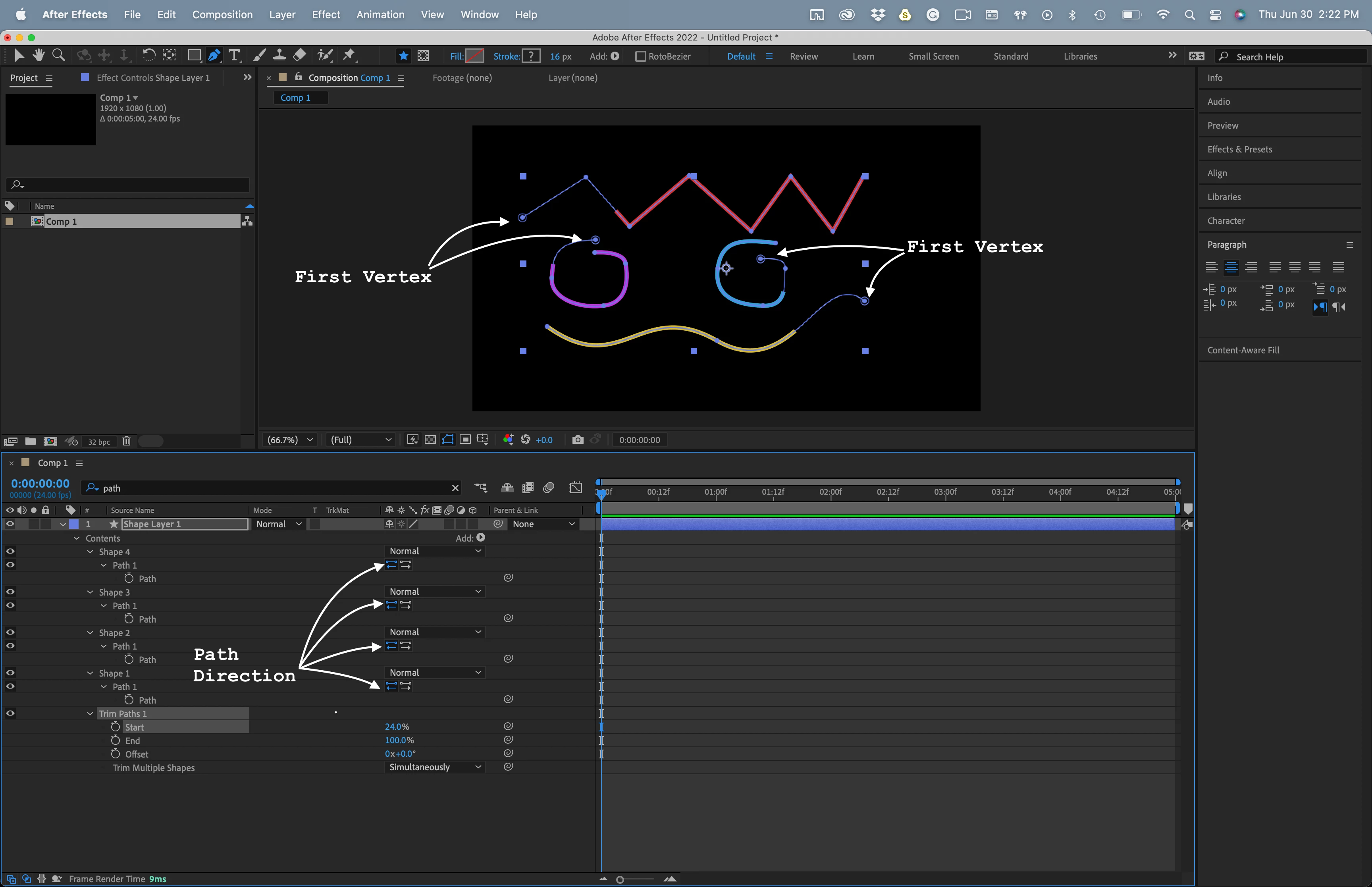This screenshot has height=887, width=1372.
Task: Open the viewer magnification (66.7%) dropdown
Action: 290,440
